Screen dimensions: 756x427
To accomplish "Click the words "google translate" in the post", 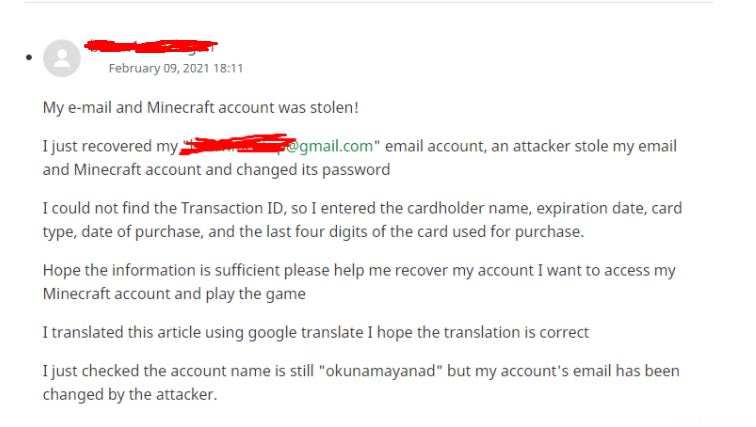I will click(x=306, y=333).
